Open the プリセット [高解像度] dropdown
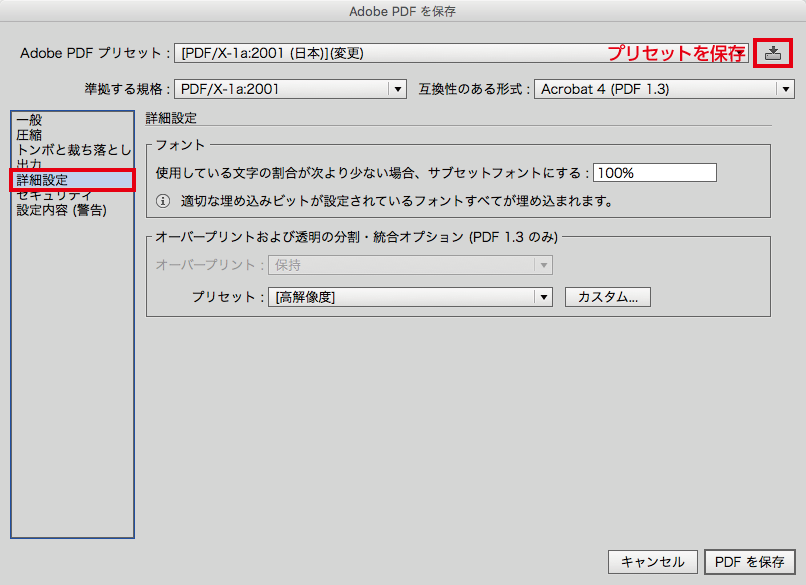This screenshot has height=585, width=806. click(410, 297)
